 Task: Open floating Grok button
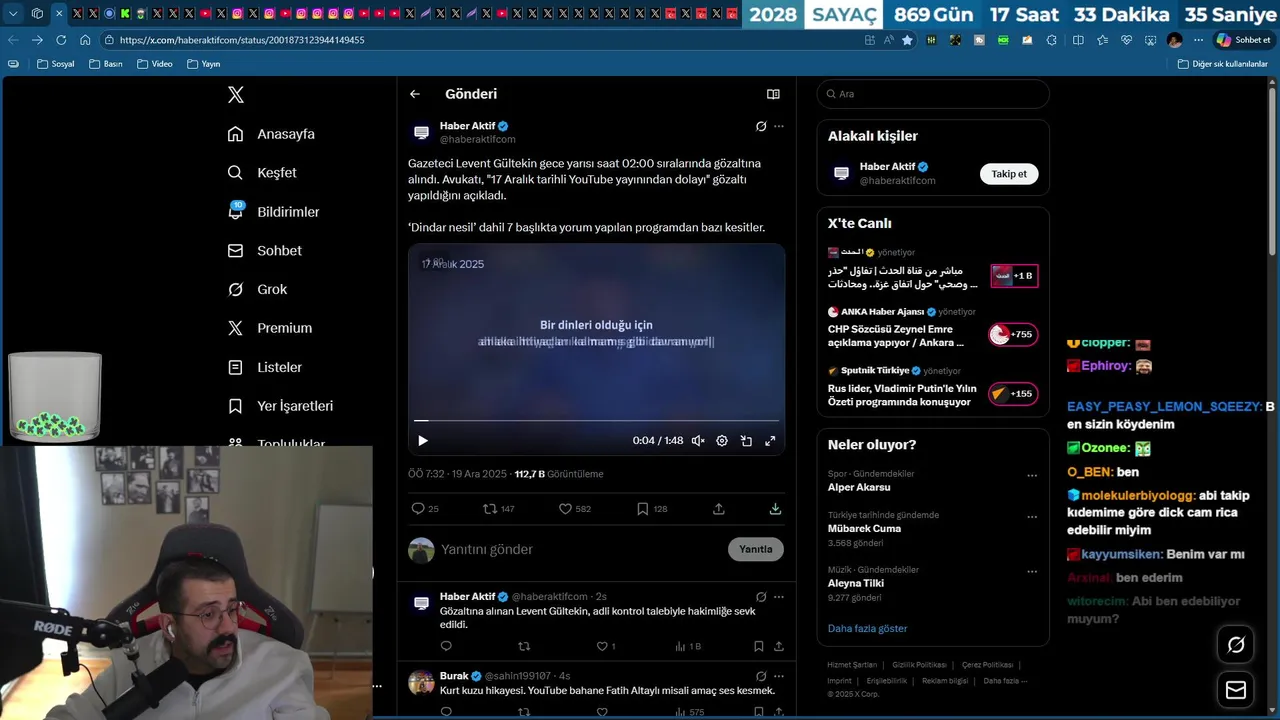tap(1236, 645)
